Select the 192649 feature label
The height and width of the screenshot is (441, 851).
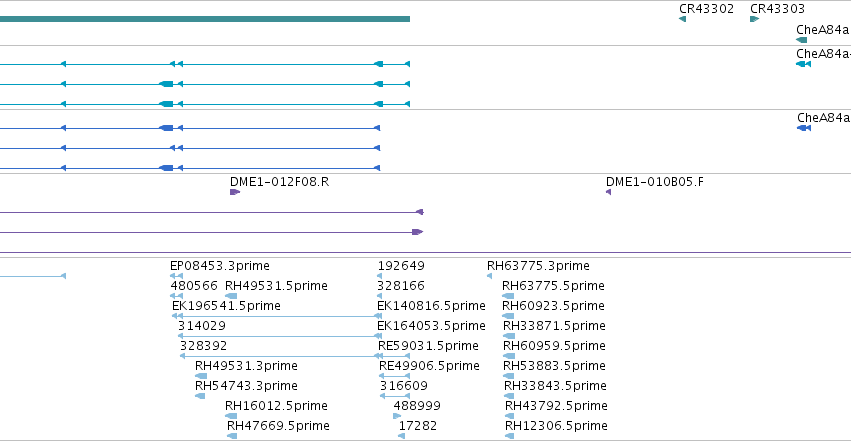pyautogui.click(x=401, y=266)
